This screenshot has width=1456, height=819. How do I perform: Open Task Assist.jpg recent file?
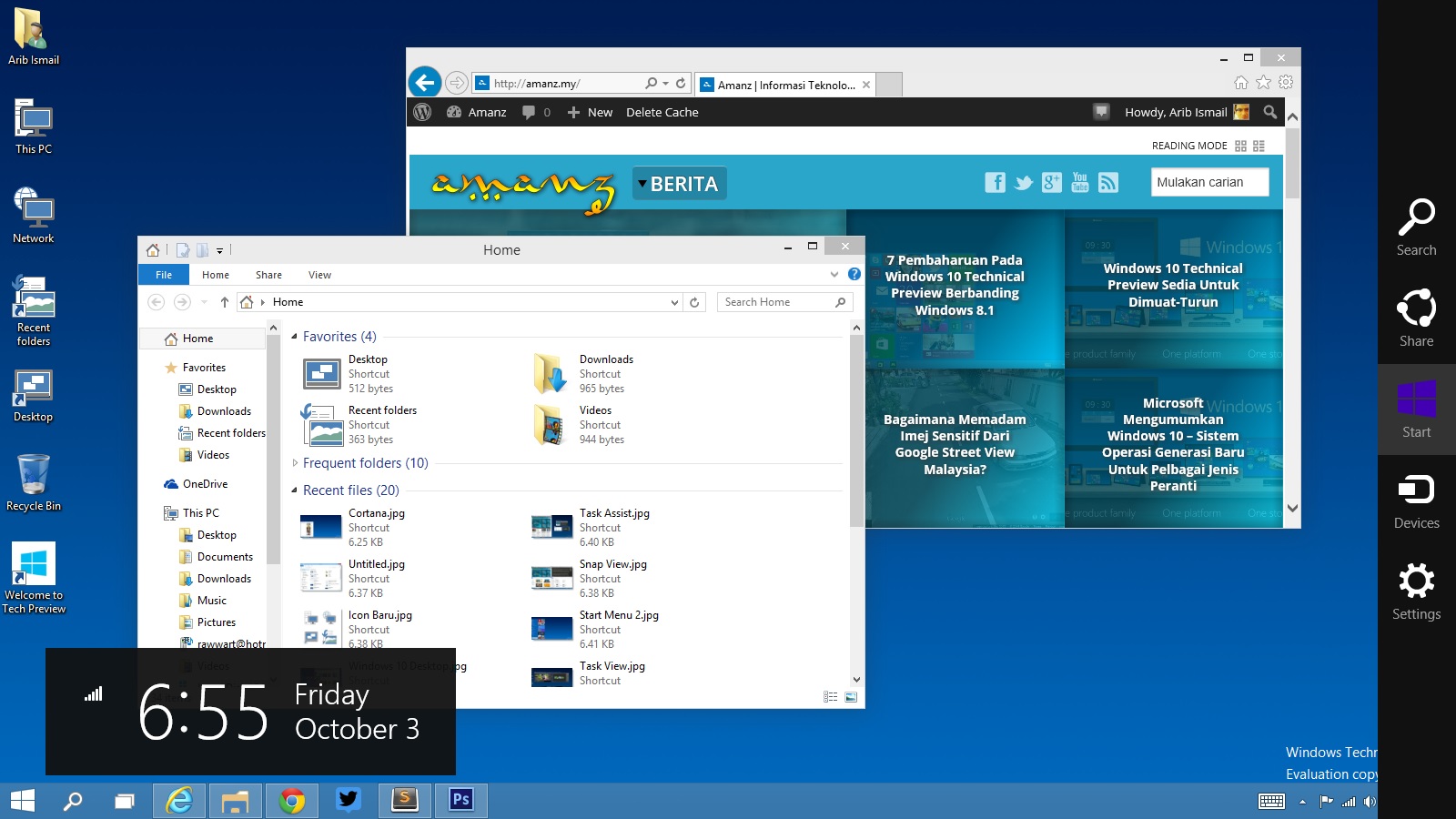point(590,528)
